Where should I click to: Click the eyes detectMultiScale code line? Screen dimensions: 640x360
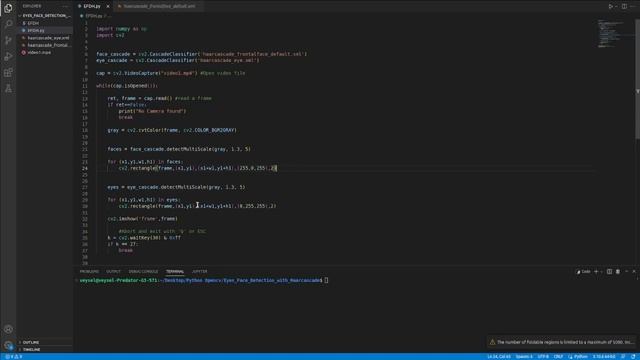tap(176, 187)
